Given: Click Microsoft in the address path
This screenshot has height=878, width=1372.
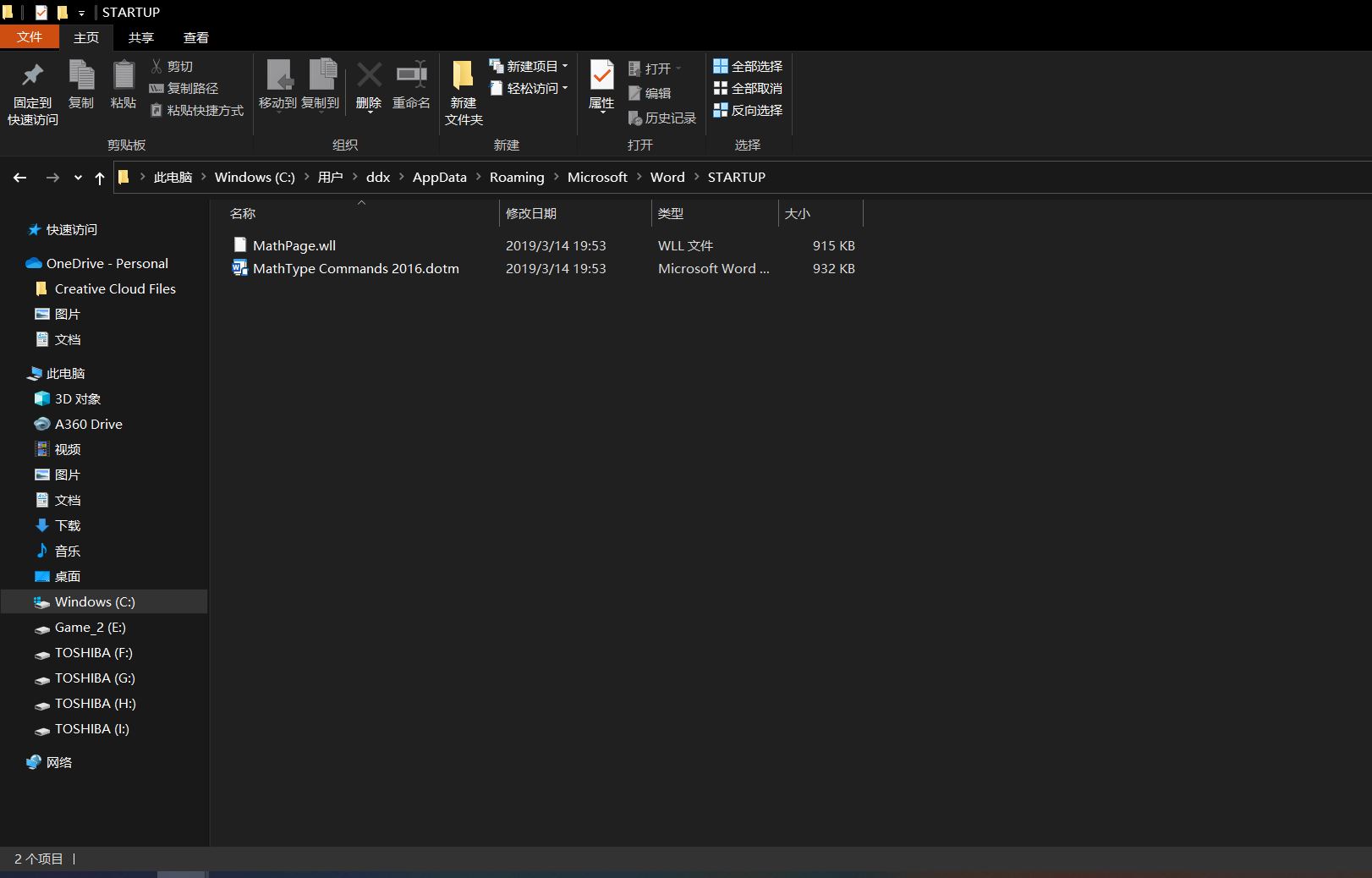Looking at the screenshot, I should [597, 177].
